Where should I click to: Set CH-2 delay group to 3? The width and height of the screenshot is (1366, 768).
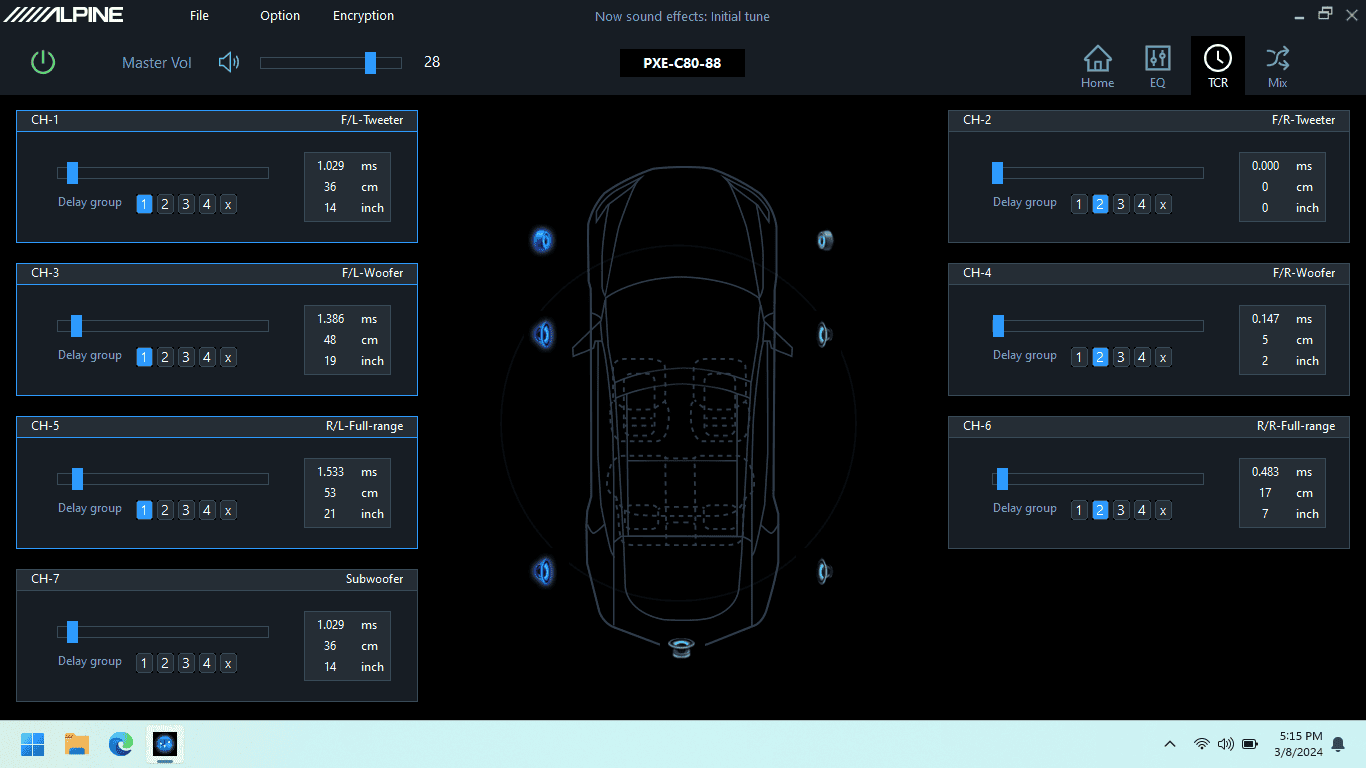click(x=1121, y=204)
